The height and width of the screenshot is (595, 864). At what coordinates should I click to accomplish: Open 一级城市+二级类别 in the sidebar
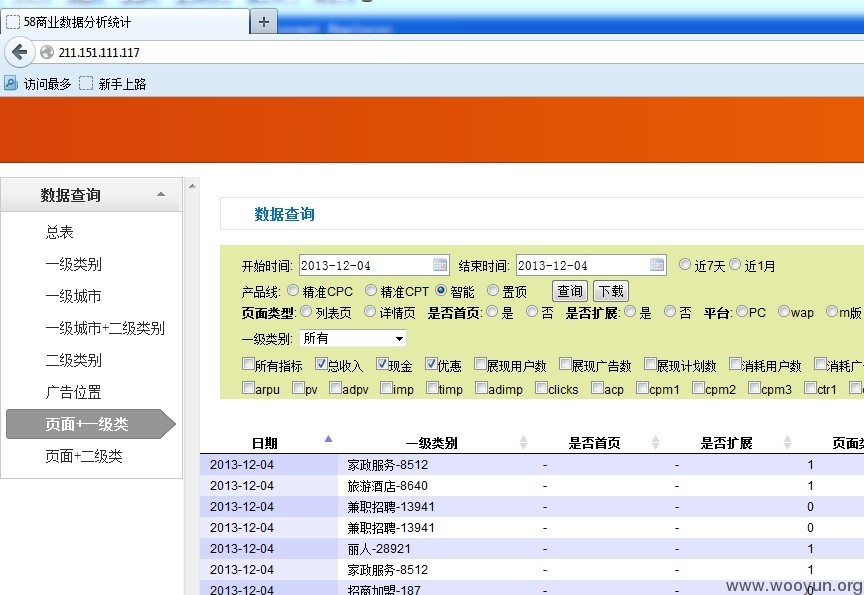[105, 328]
